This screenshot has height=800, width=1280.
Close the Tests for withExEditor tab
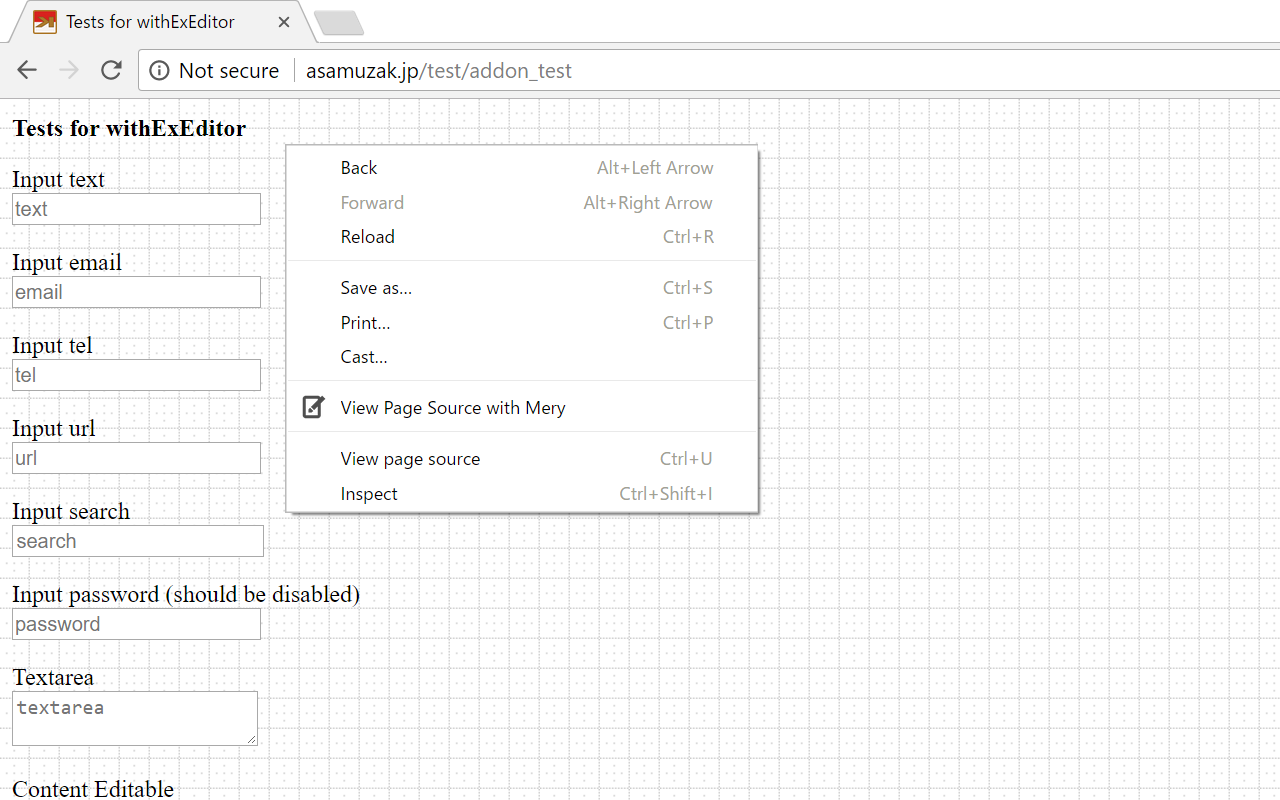coord(285,22)
